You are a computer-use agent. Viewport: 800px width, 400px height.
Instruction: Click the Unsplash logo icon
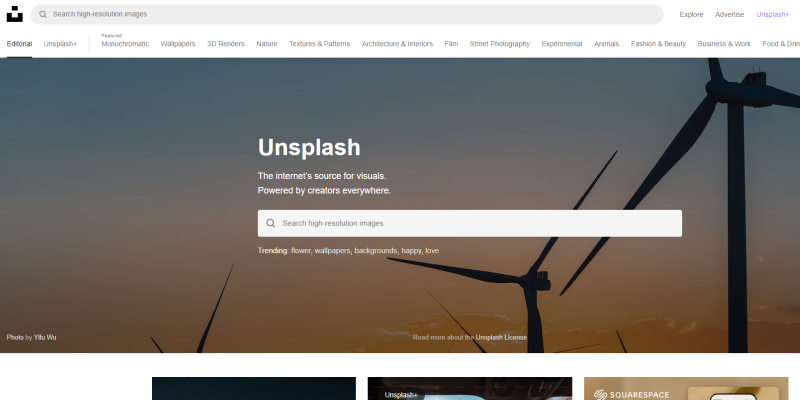tap(14, 14)
